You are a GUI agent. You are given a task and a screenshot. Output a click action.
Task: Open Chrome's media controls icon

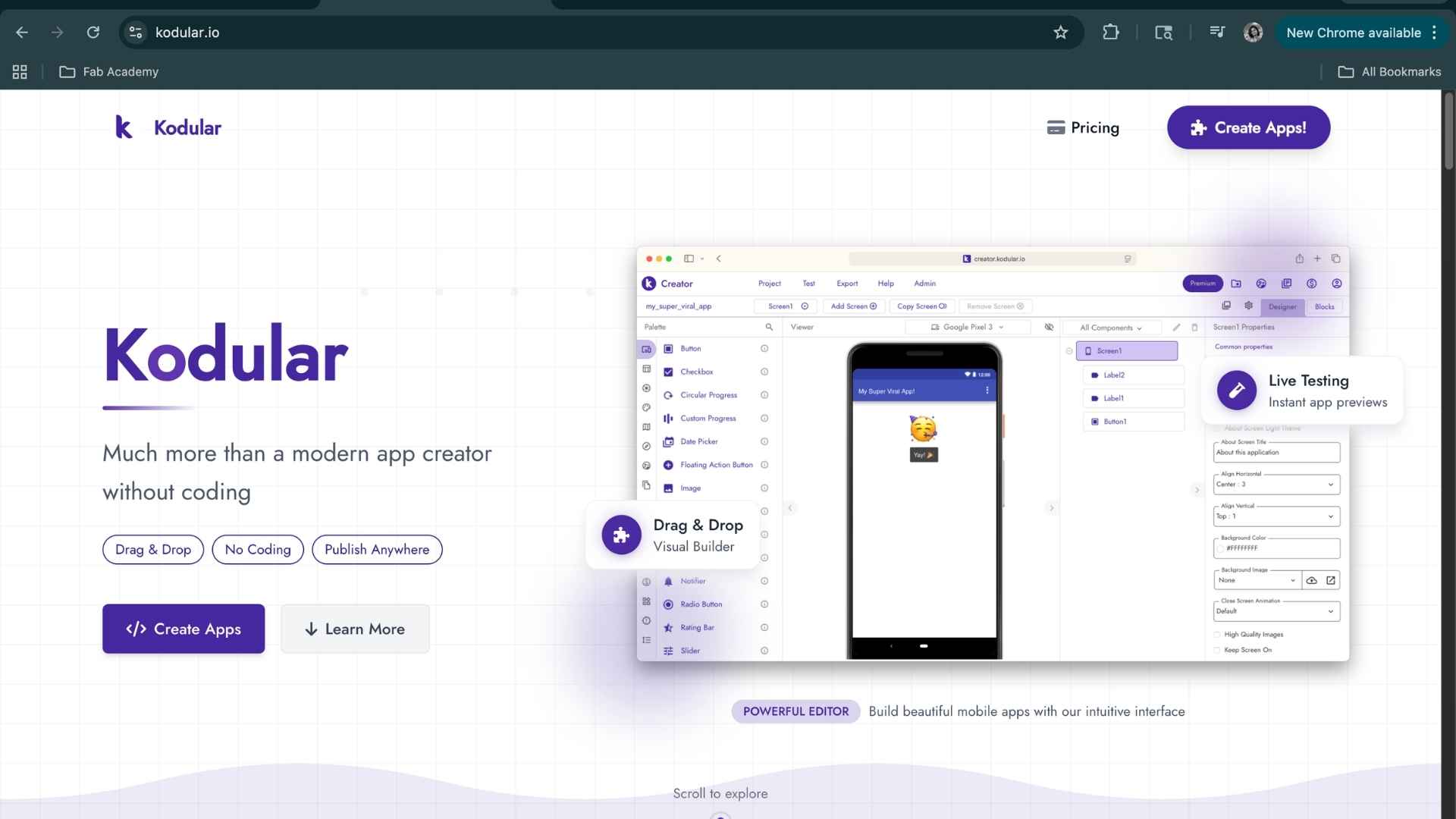click(1217, 33)
